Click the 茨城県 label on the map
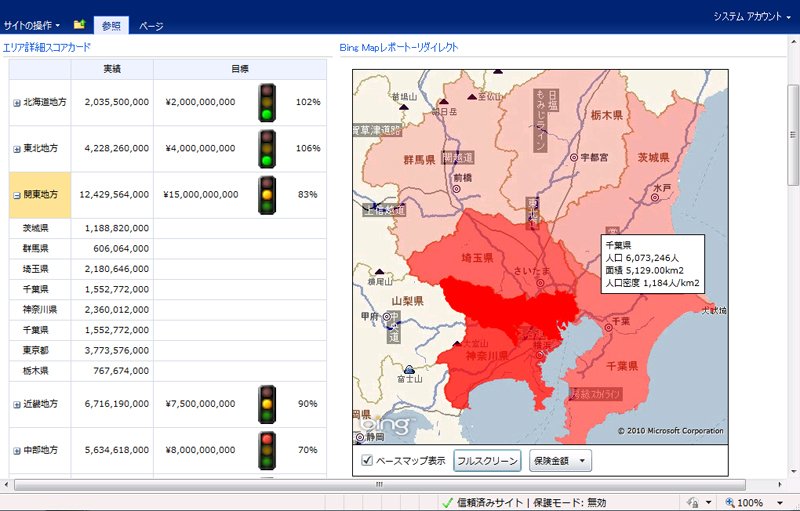Screen dimensions: 800x511 [654, 158]
